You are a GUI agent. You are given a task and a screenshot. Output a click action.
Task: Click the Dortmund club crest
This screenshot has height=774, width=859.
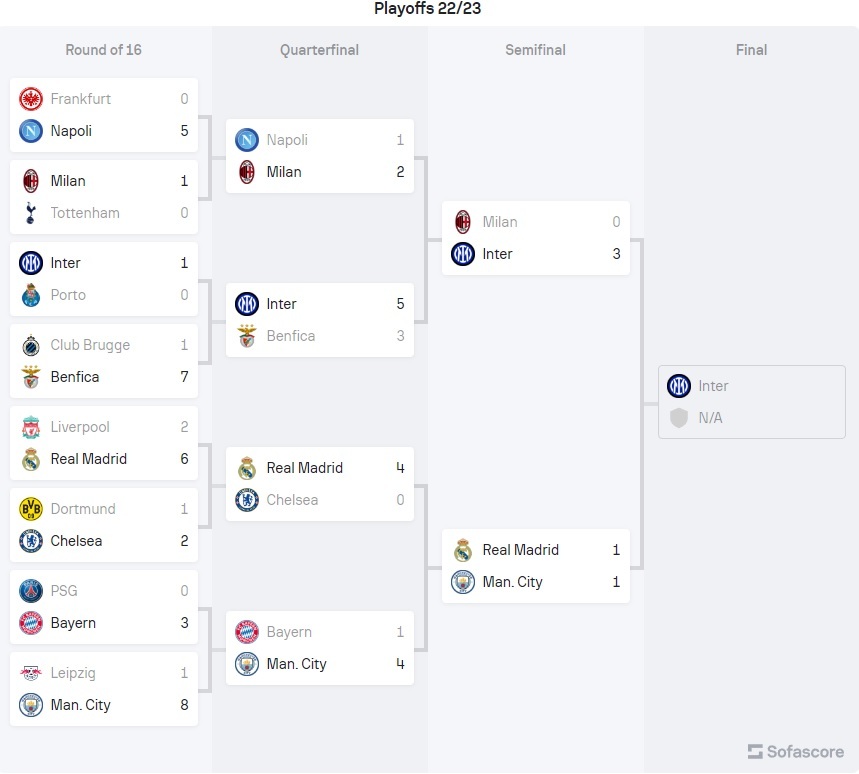(x=31, y=509)
